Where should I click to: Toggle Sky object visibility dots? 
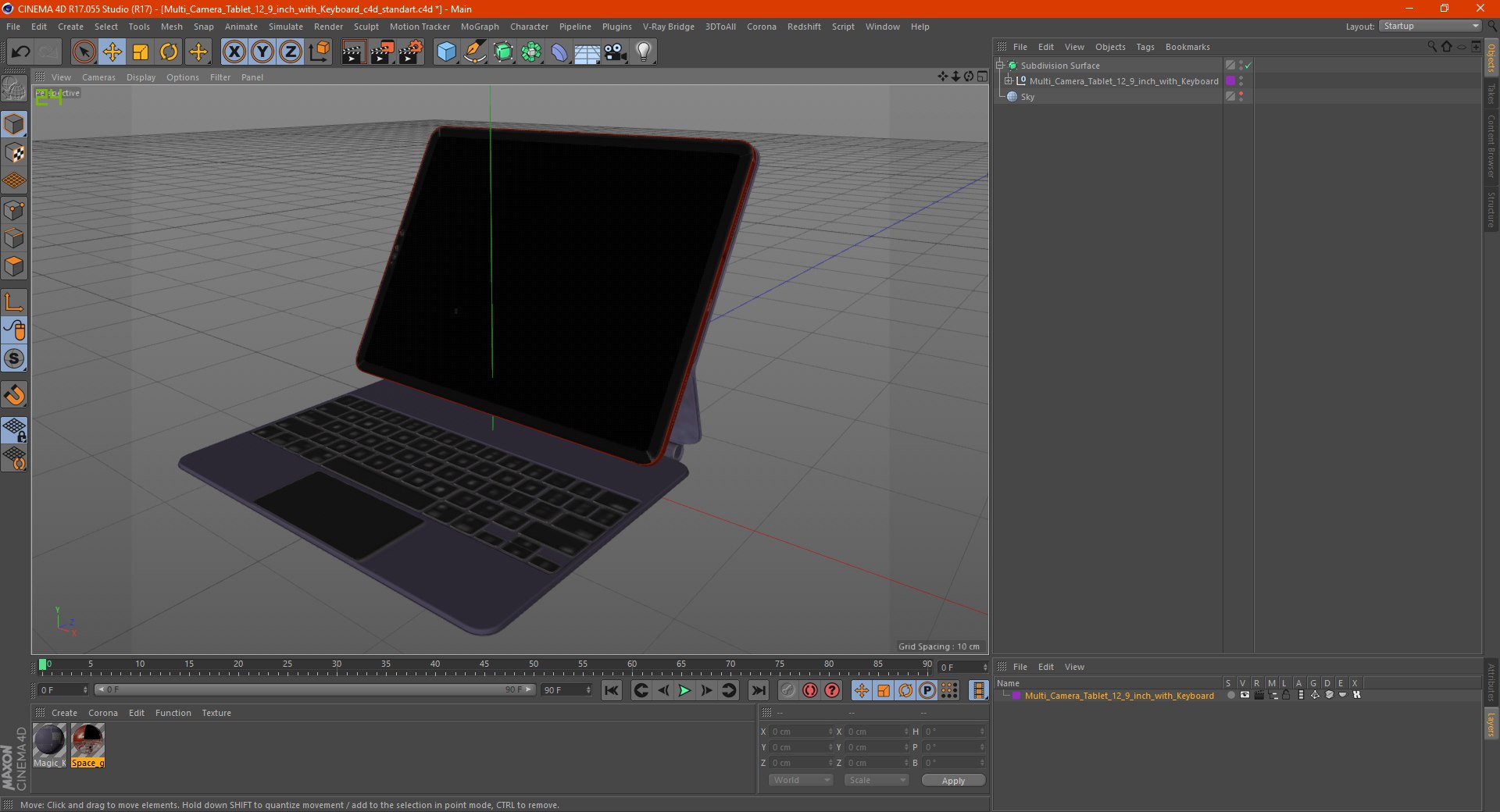(1241, 96)
